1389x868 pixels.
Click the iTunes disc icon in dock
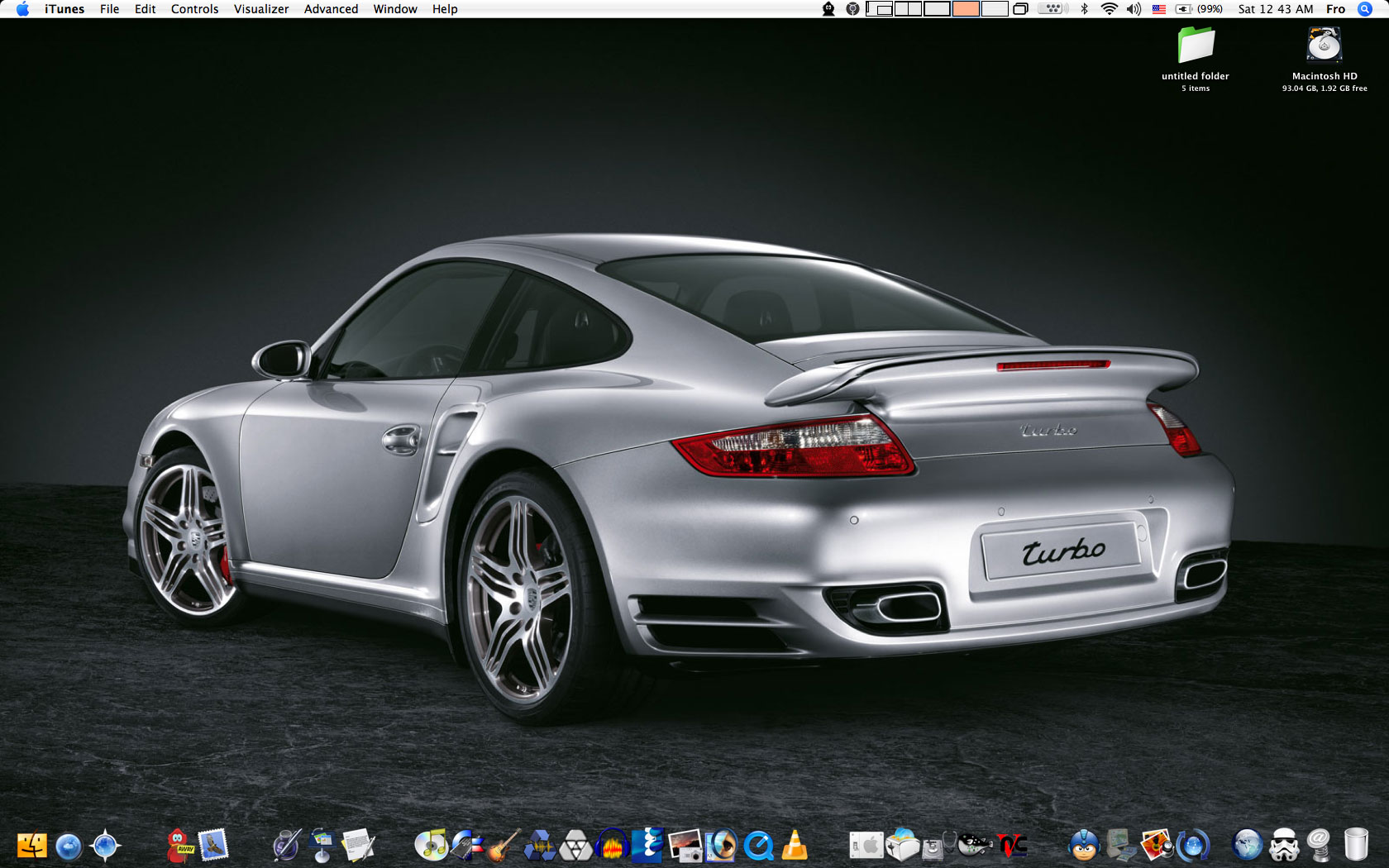coord(431,846)
